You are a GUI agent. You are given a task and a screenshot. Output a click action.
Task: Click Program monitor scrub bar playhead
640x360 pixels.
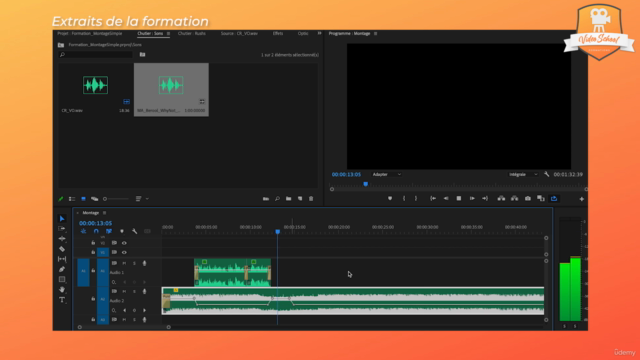click(x=366, y=184)
